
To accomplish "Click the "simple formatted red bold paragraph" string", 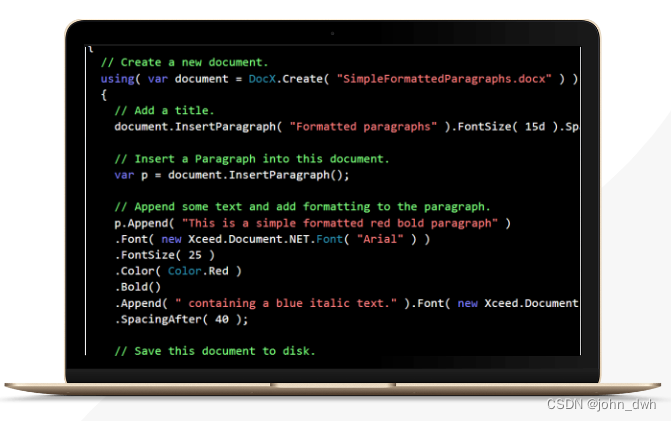I will click(340, 223).
